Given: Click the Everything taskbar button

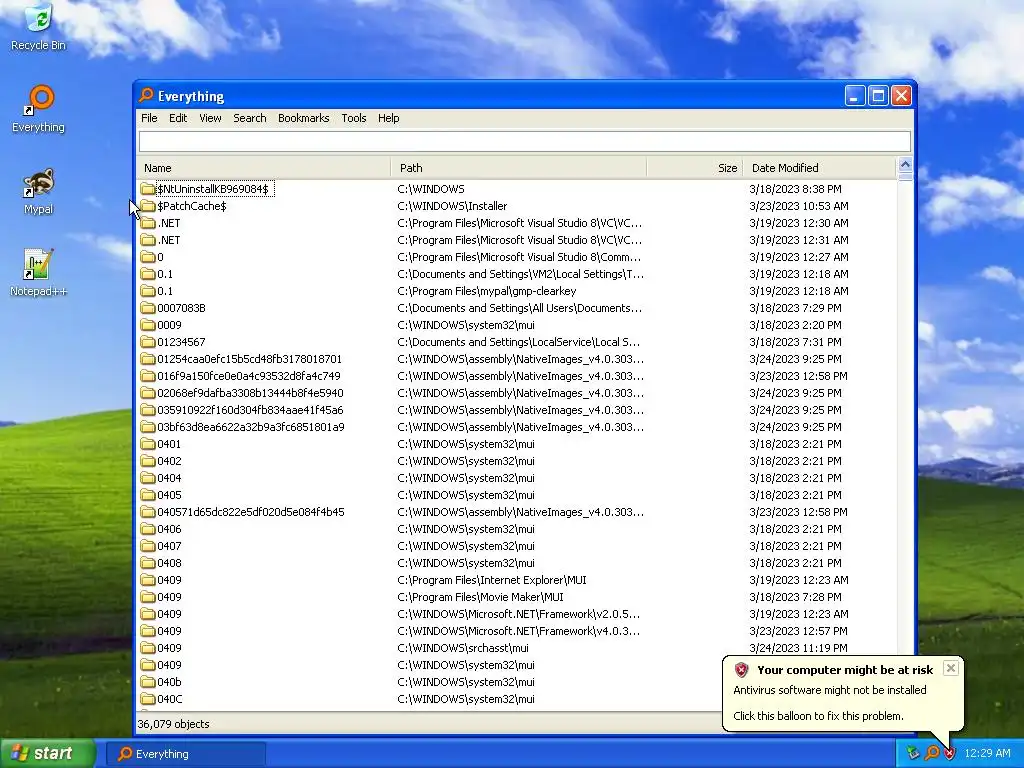Looking at the screenshot, I should point(186,754).
